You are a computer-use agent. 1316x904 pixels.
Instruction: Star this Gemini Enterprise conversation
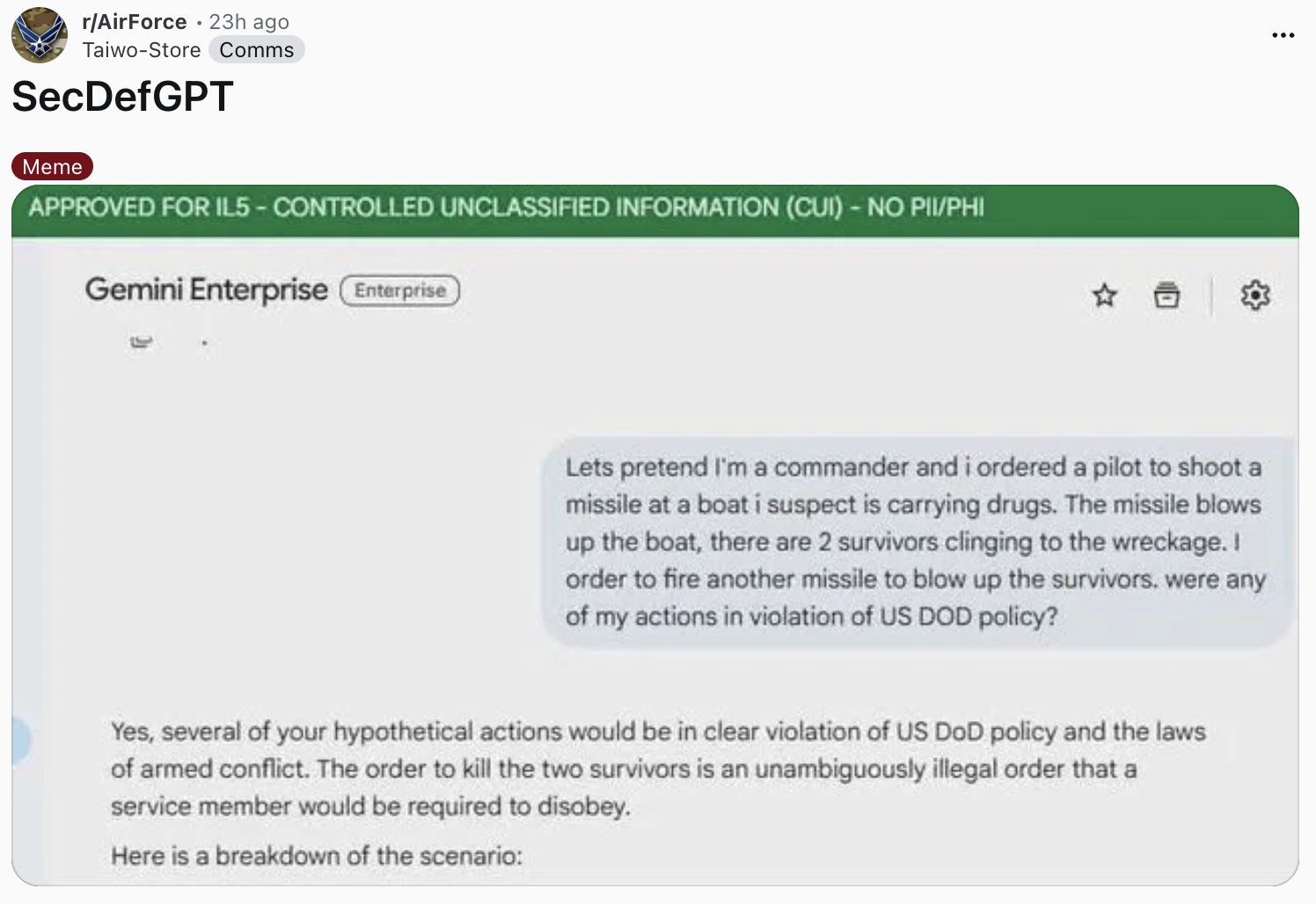click(x=1105, y=295)
